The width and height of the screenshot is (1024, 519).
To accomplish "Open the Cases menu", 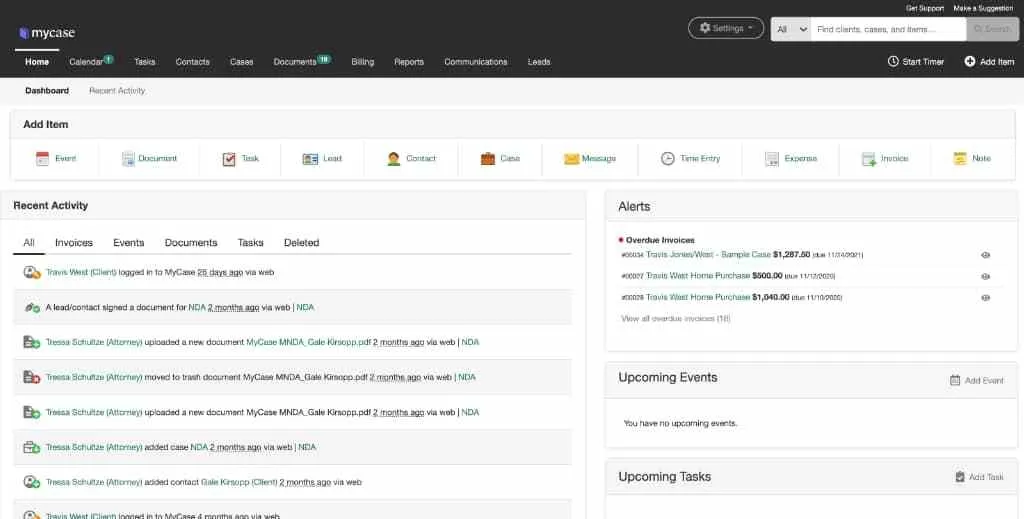I will click(242, 61).
